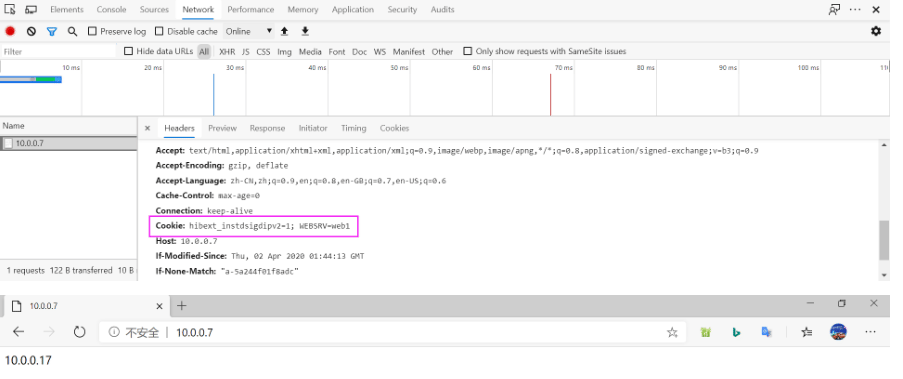Open the request Initiator tab

[x=313, y=128]
